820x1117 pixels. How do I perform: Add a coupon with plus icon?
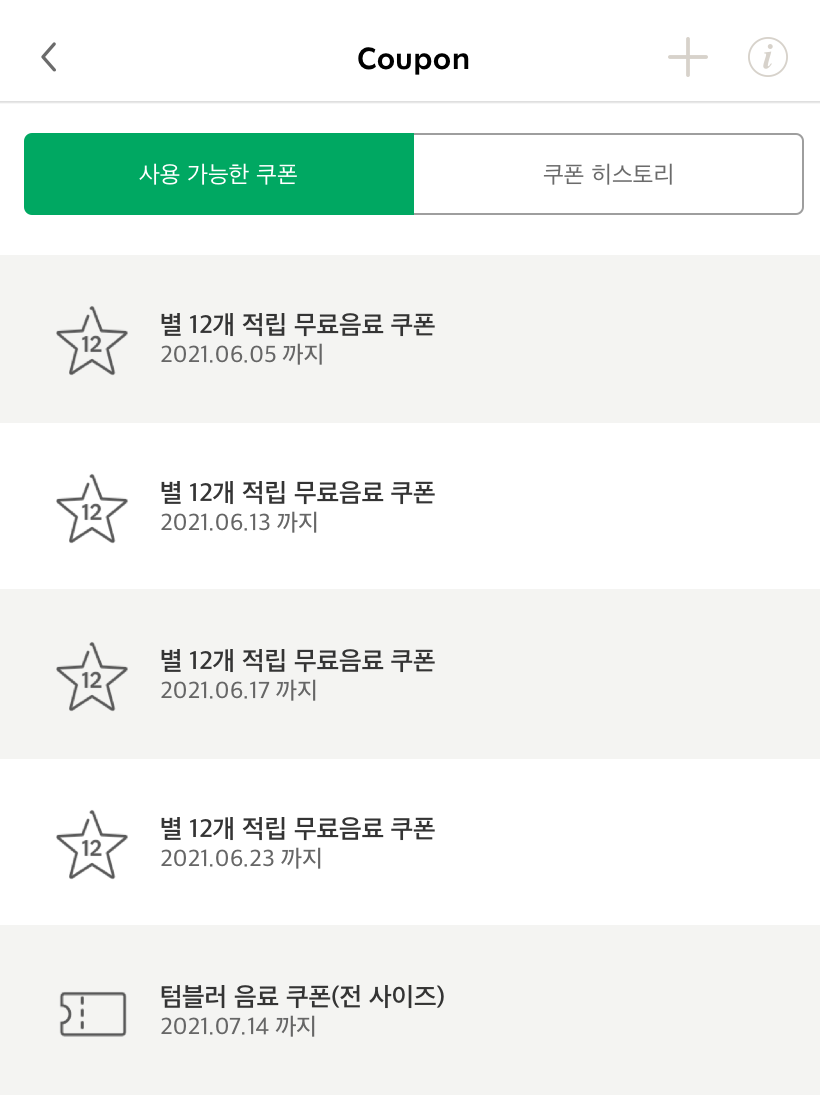(687, 57)
